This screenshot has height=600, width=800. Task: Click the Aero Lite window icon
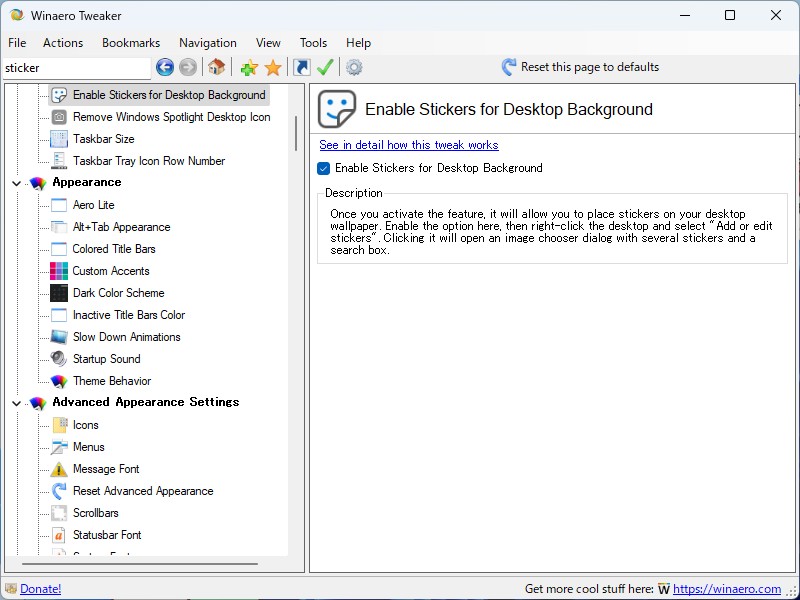coord(59,205)
